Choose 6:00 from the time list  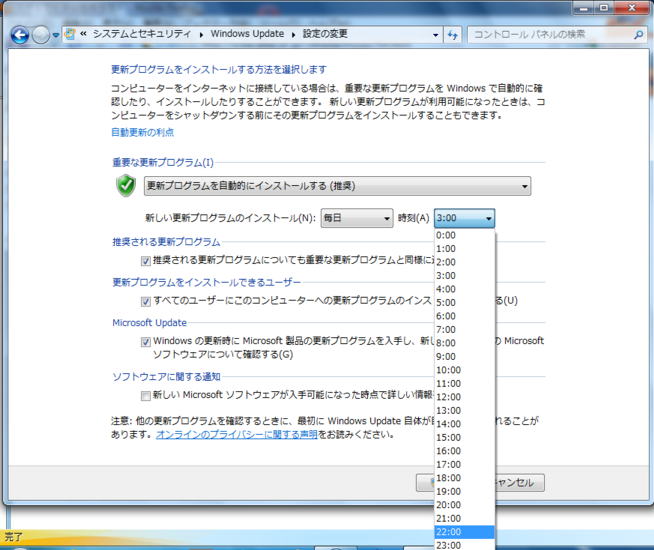click(x=464, y=316)
